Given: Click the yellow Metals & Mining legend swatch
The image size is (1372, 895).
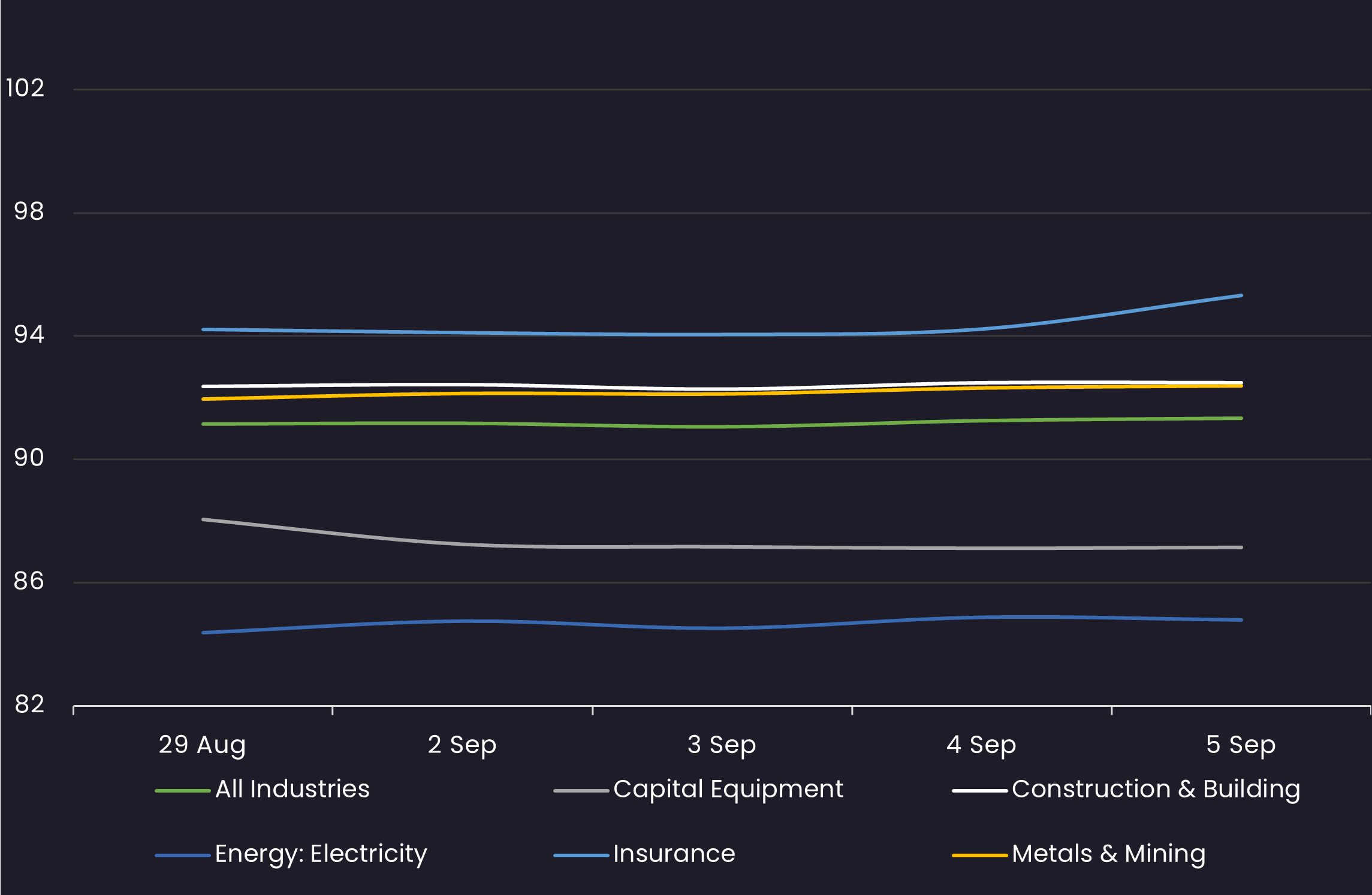Looking at the screenshot, I should [x=979, y=855].
